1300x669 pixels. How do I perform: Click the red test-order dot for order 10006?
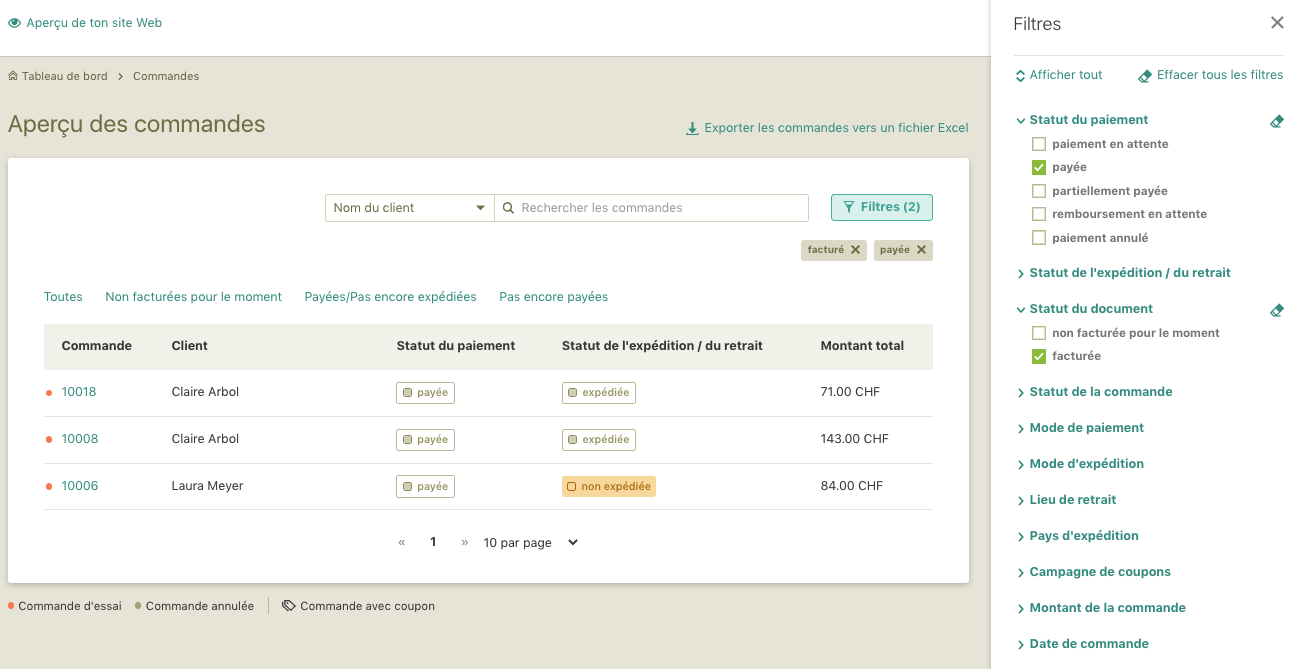coord(49,487)
